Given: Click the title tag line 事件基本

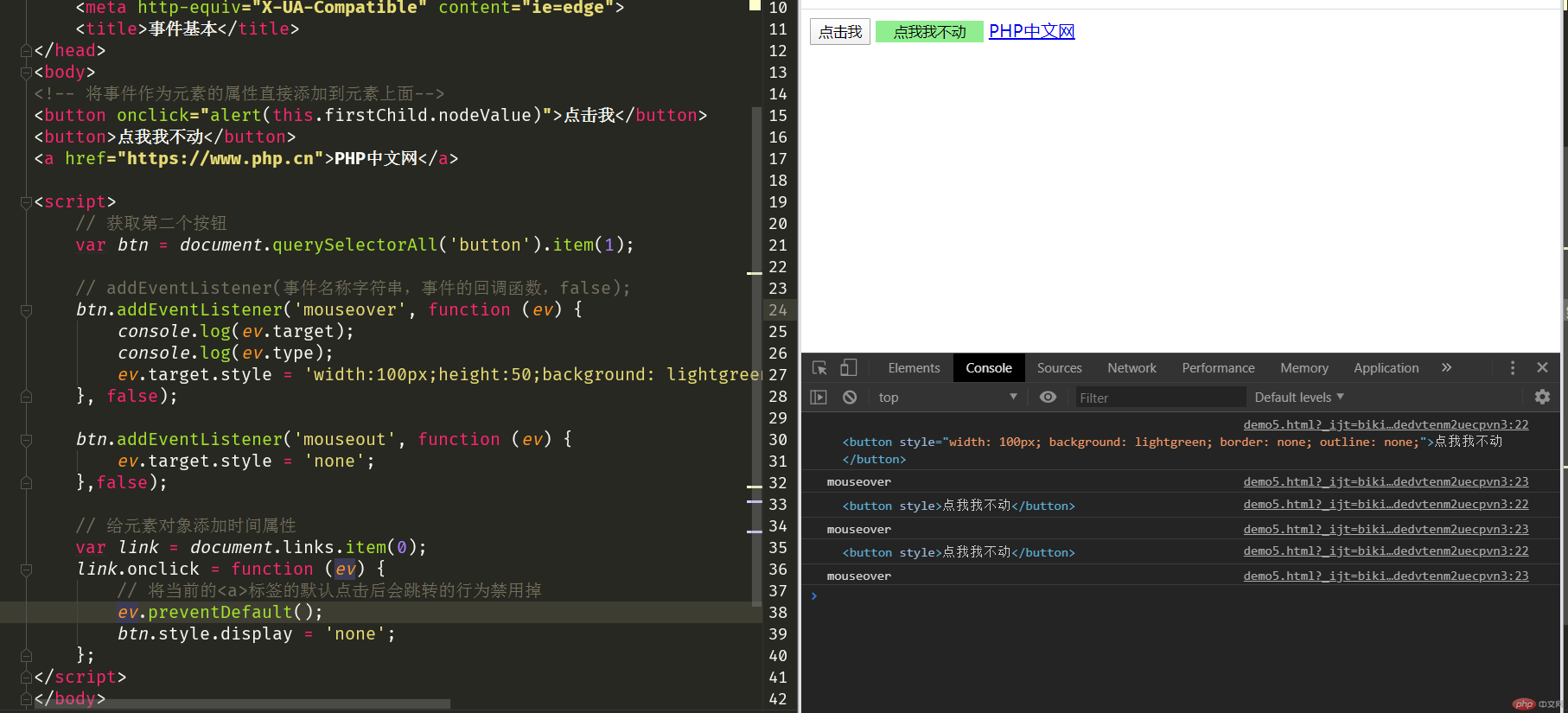Looking at the screenshot, I should point(187,29).
